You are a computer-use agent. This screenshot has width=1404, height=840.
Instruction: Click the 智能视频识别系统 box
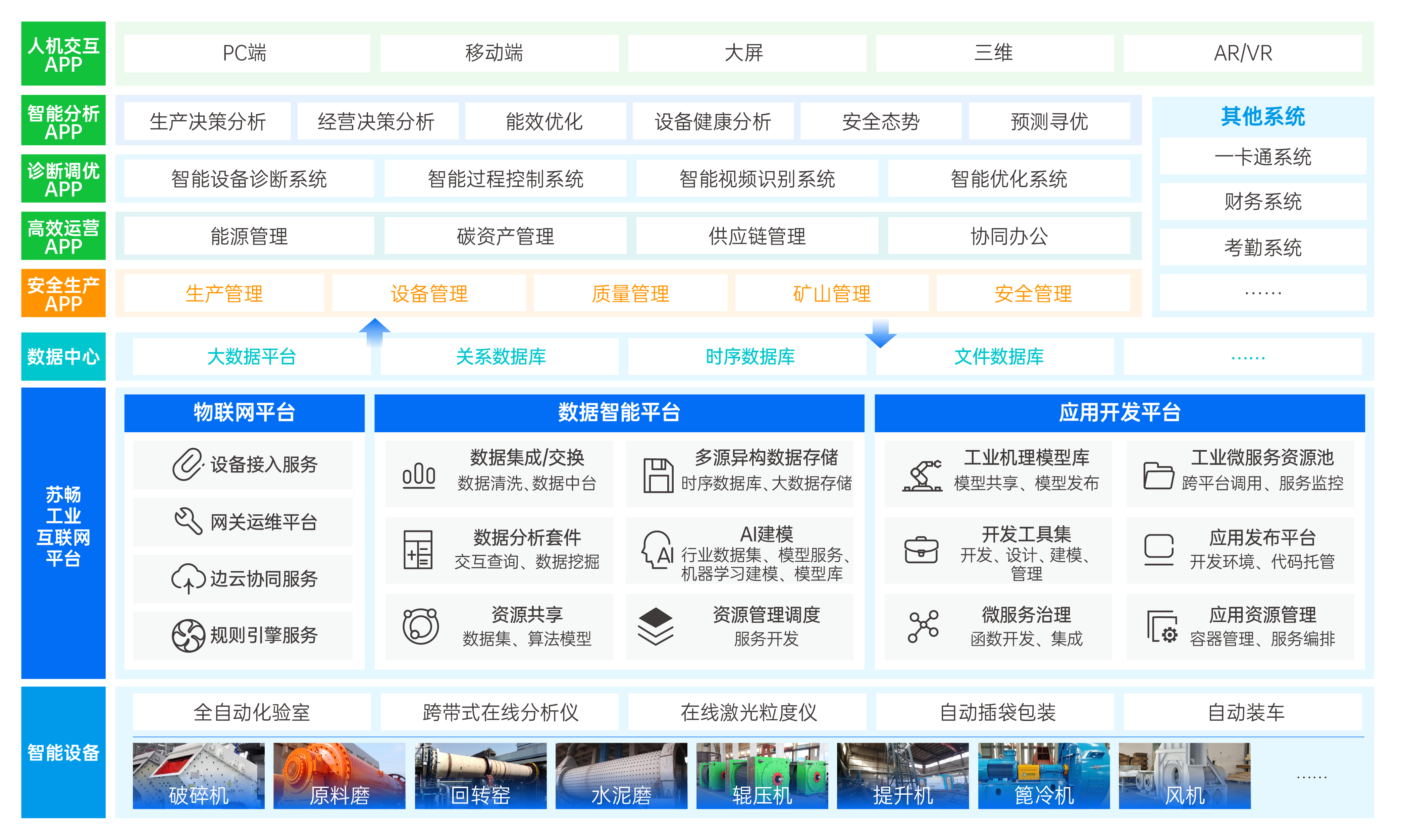pos(758,179)
